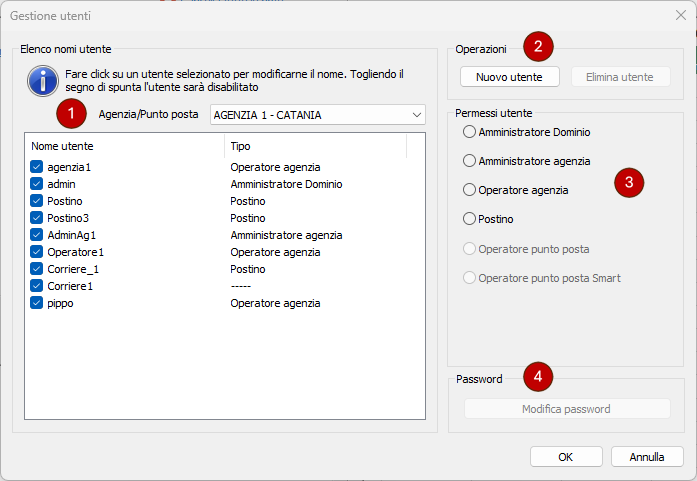Click the blue information icon

(43, 80)
